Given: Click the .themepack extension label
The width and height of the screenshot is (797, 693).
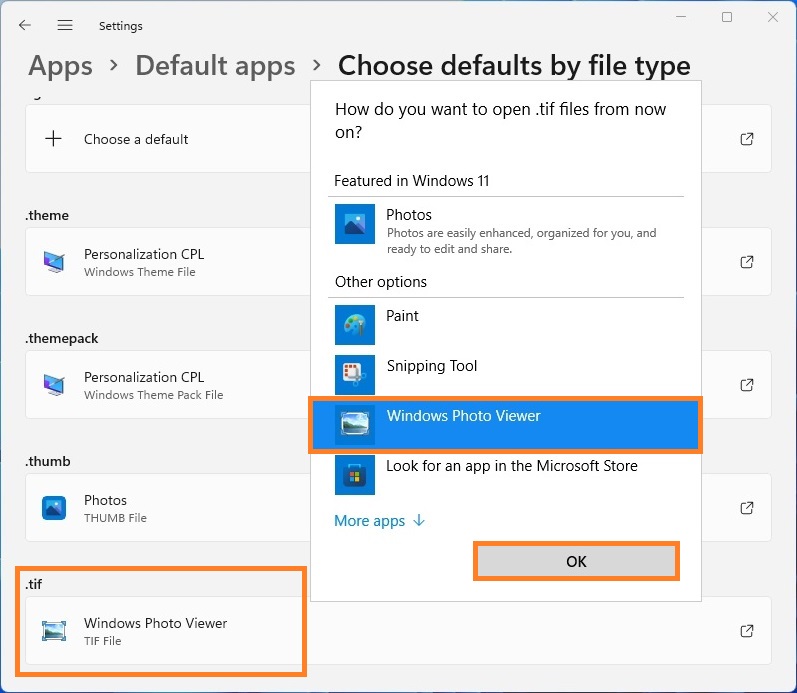Looking at the screenshot, I should pyautogui.click(x=62, y=338).
